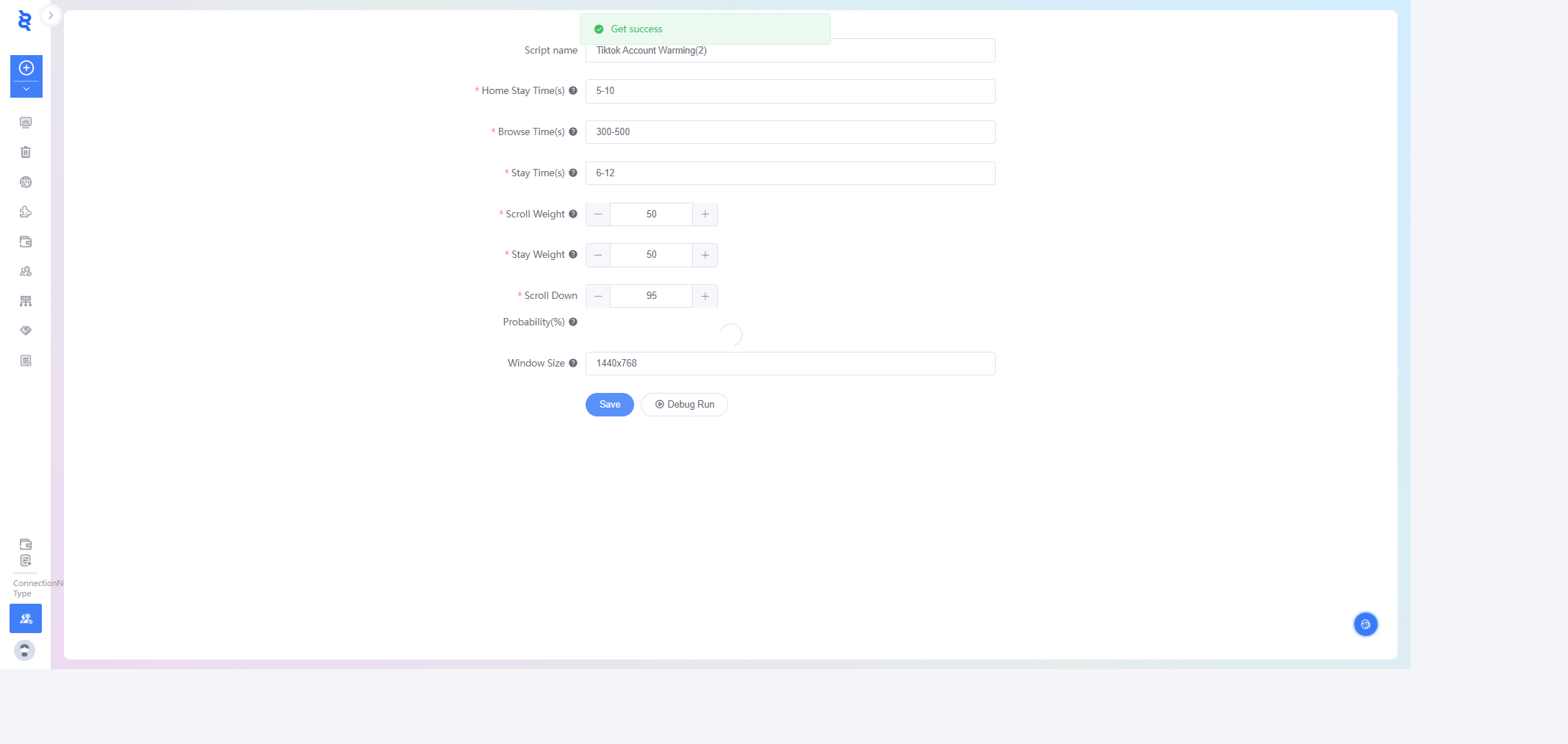Open the globe proxy icon in sidebar
Screen dimensions: 1568x744
pyautogui.click(x=26, y=182)
